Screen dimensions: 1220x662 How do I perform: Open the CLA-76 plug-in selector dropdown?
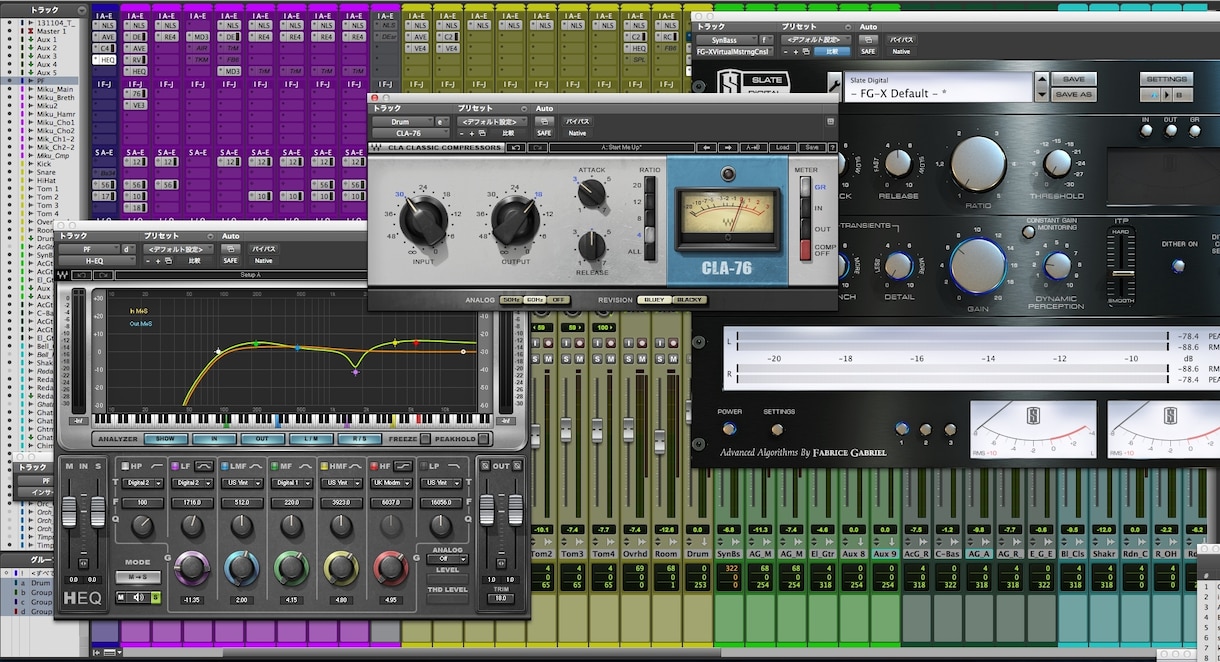[410, 133]
